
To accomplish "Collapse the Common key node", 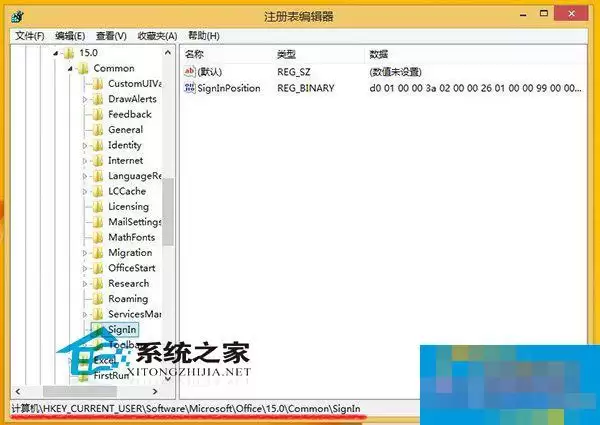I will [x=70, y=68].
